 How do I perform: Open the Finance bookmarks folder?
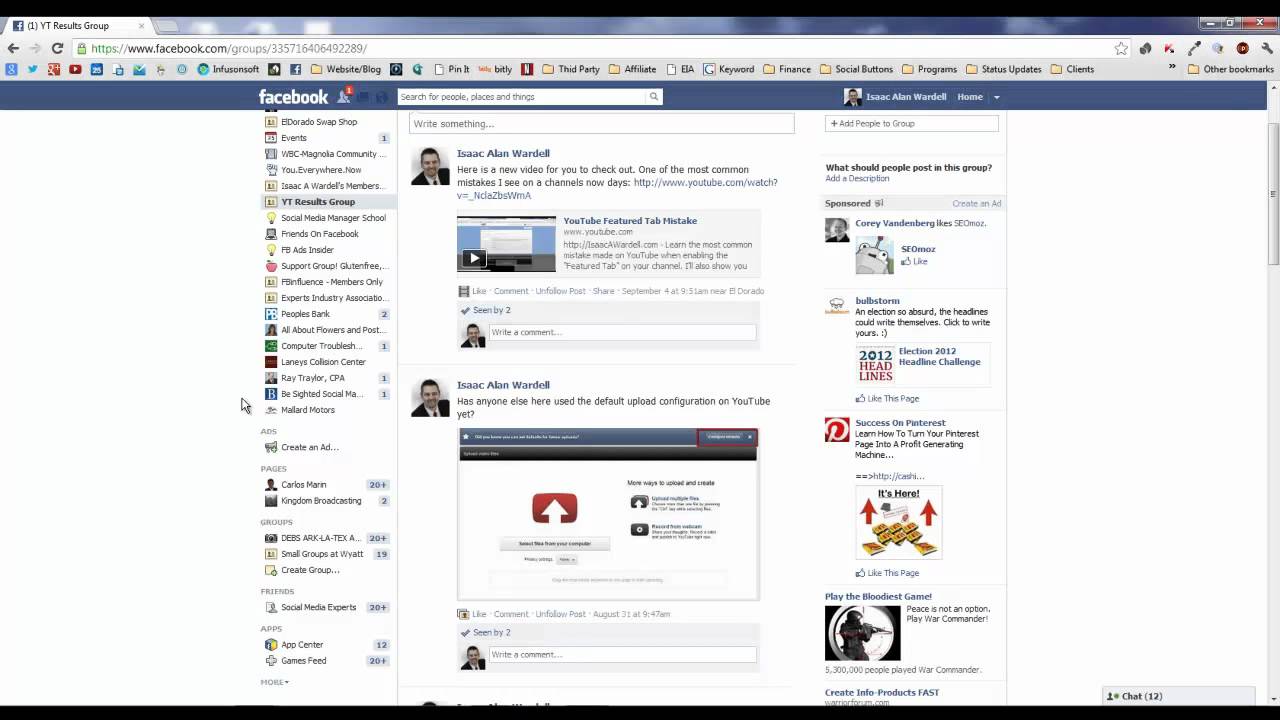click(786, 69)
